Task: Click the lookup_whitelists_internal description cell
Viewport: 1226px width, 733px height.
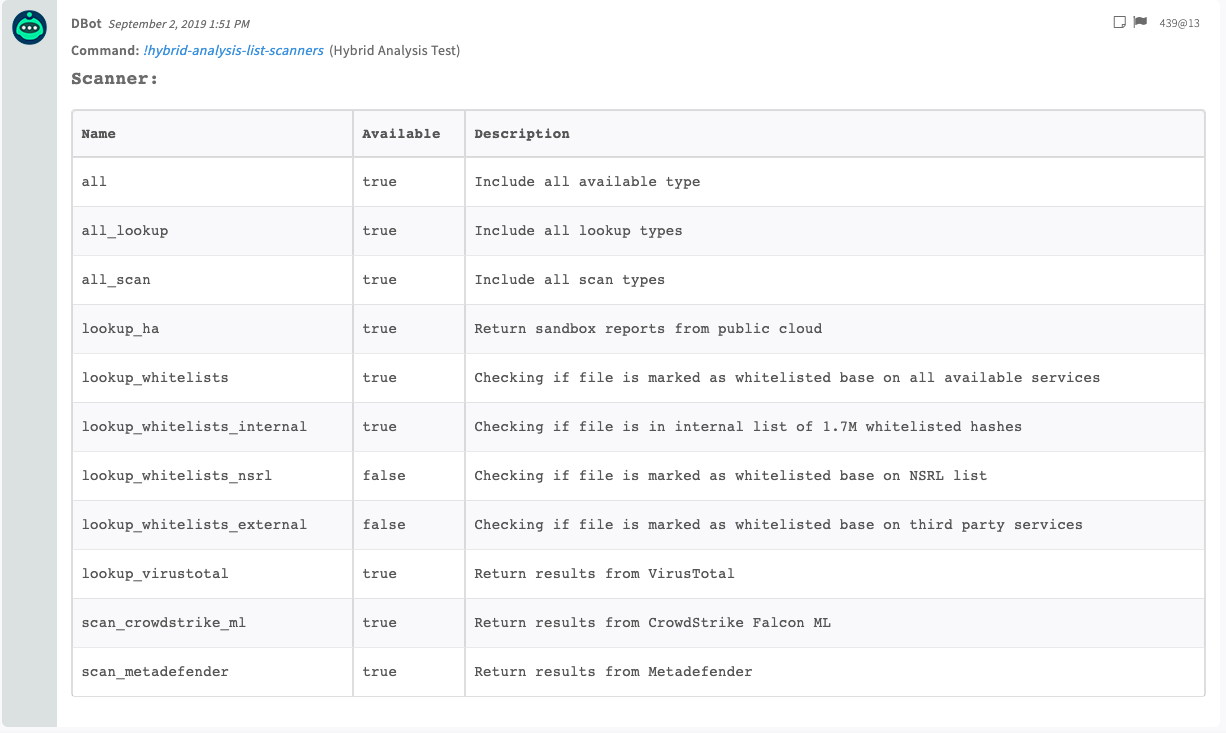Action: 747,427
